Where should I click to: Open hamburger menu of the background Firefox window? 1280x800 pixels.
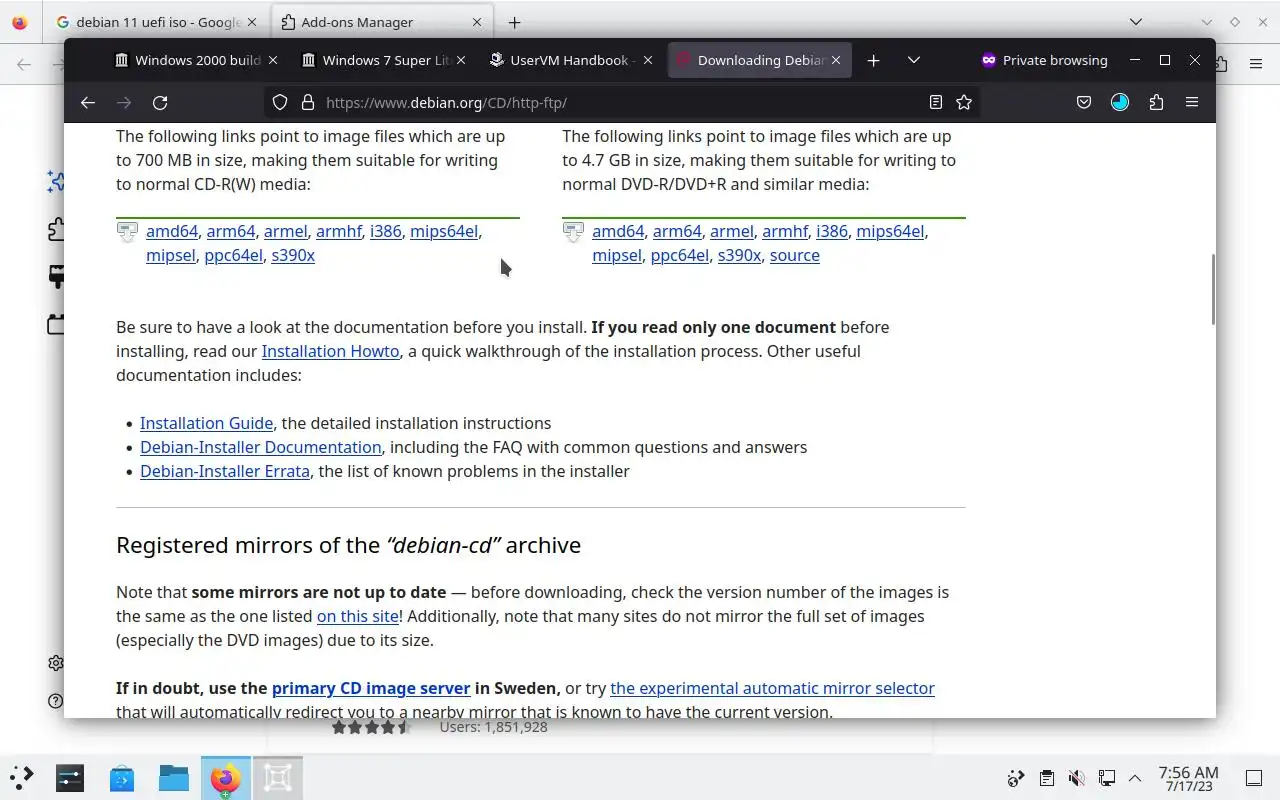click(x=1256, y=64)
